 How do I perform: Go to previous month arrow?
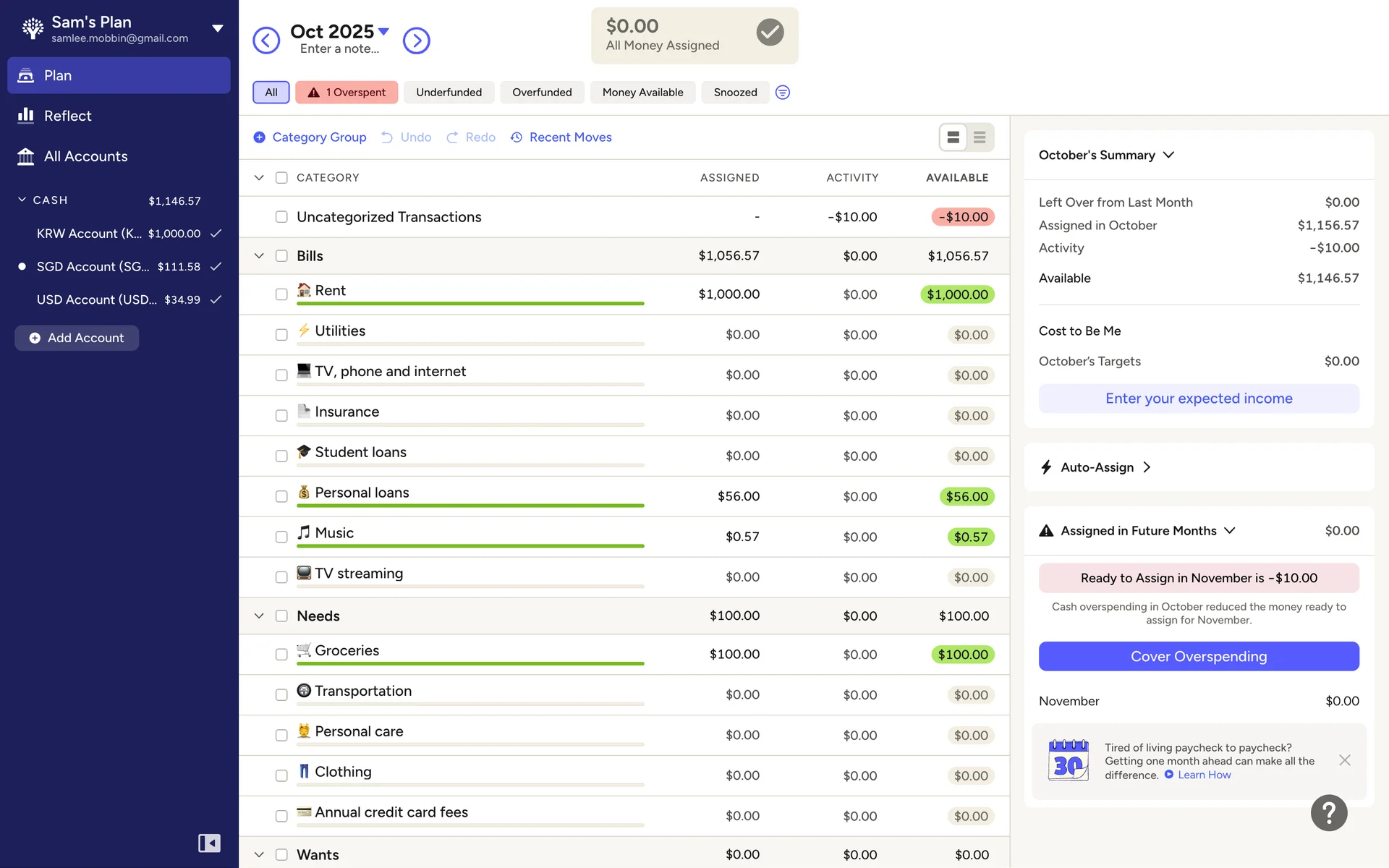coord(266,41)
